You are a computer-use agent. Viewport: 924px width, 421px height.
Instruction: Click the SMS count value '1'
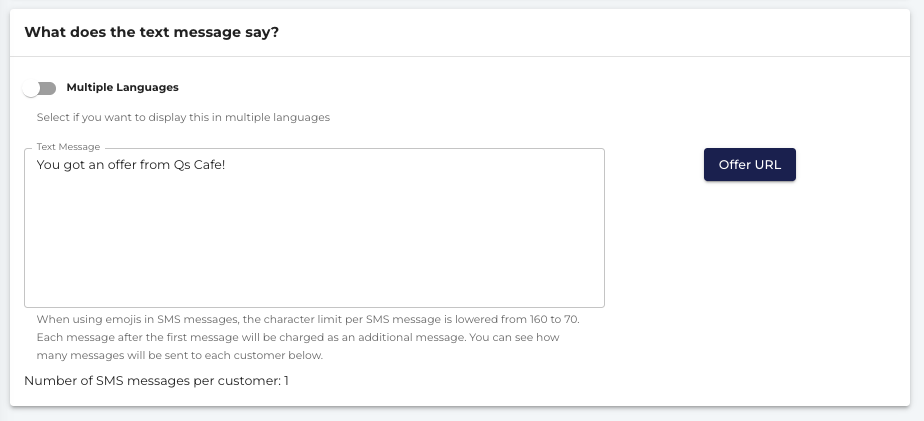[286, 381]
